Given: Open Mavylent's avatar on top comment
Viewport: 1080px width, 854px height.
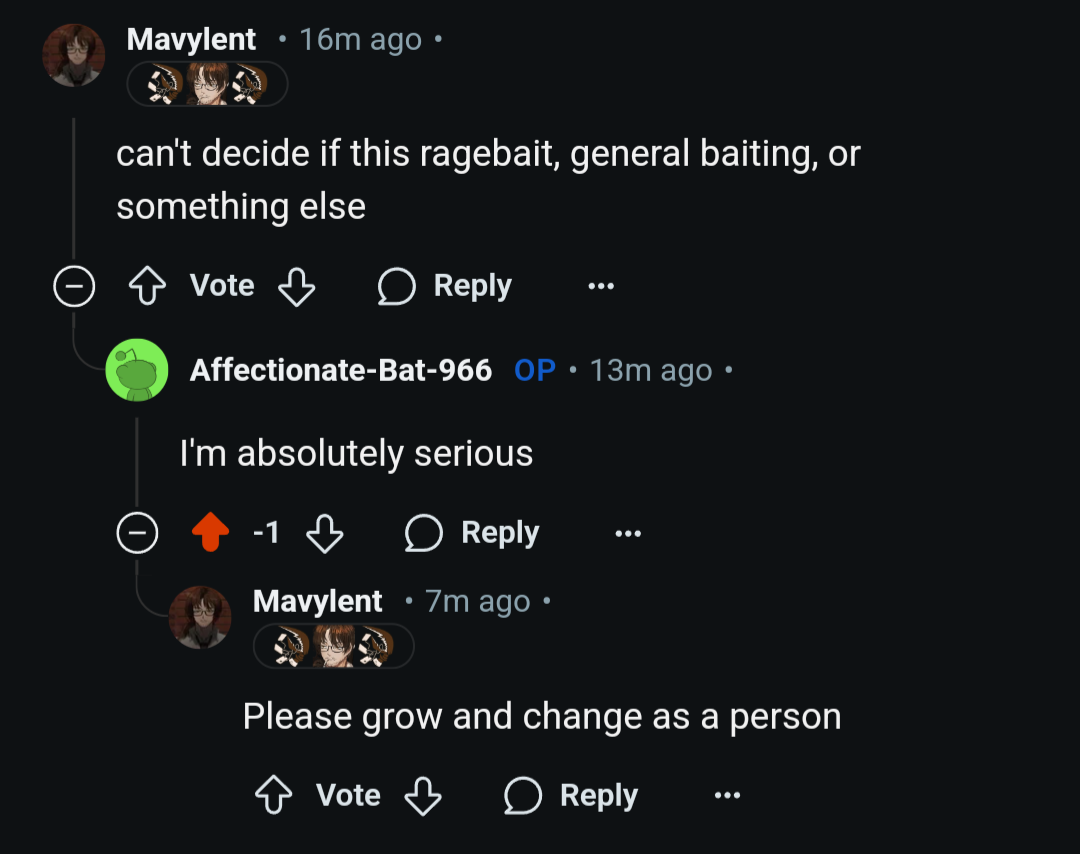Looking at the screenshot, I should [x=74, y=55].
